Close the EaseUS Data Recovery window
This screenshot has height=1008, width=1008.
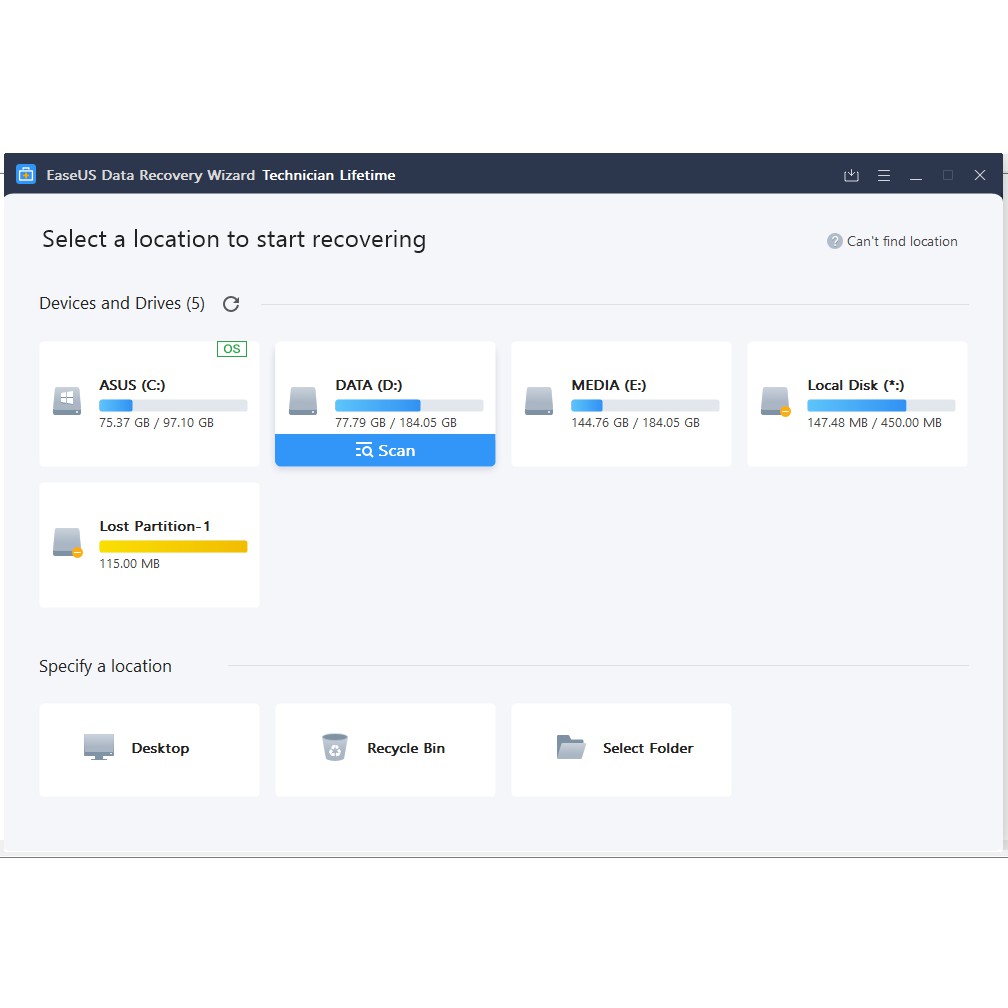[980, 175]
